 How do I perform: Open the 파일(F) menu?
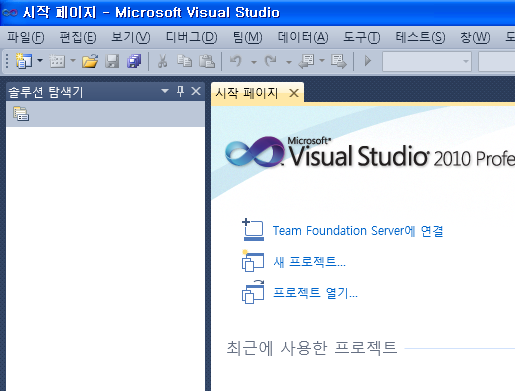pyautogui.click(x=26, y=37)
